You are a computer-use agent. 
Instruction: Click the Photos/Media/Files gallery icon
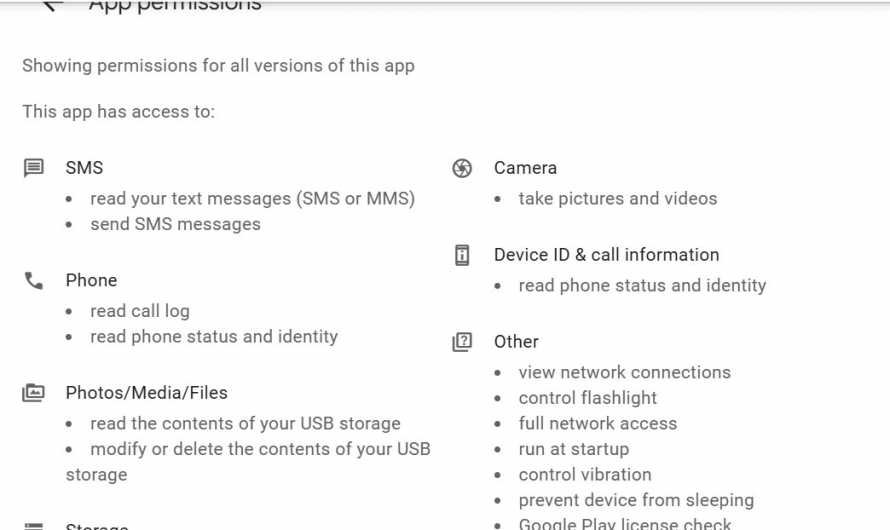(33, 393)
